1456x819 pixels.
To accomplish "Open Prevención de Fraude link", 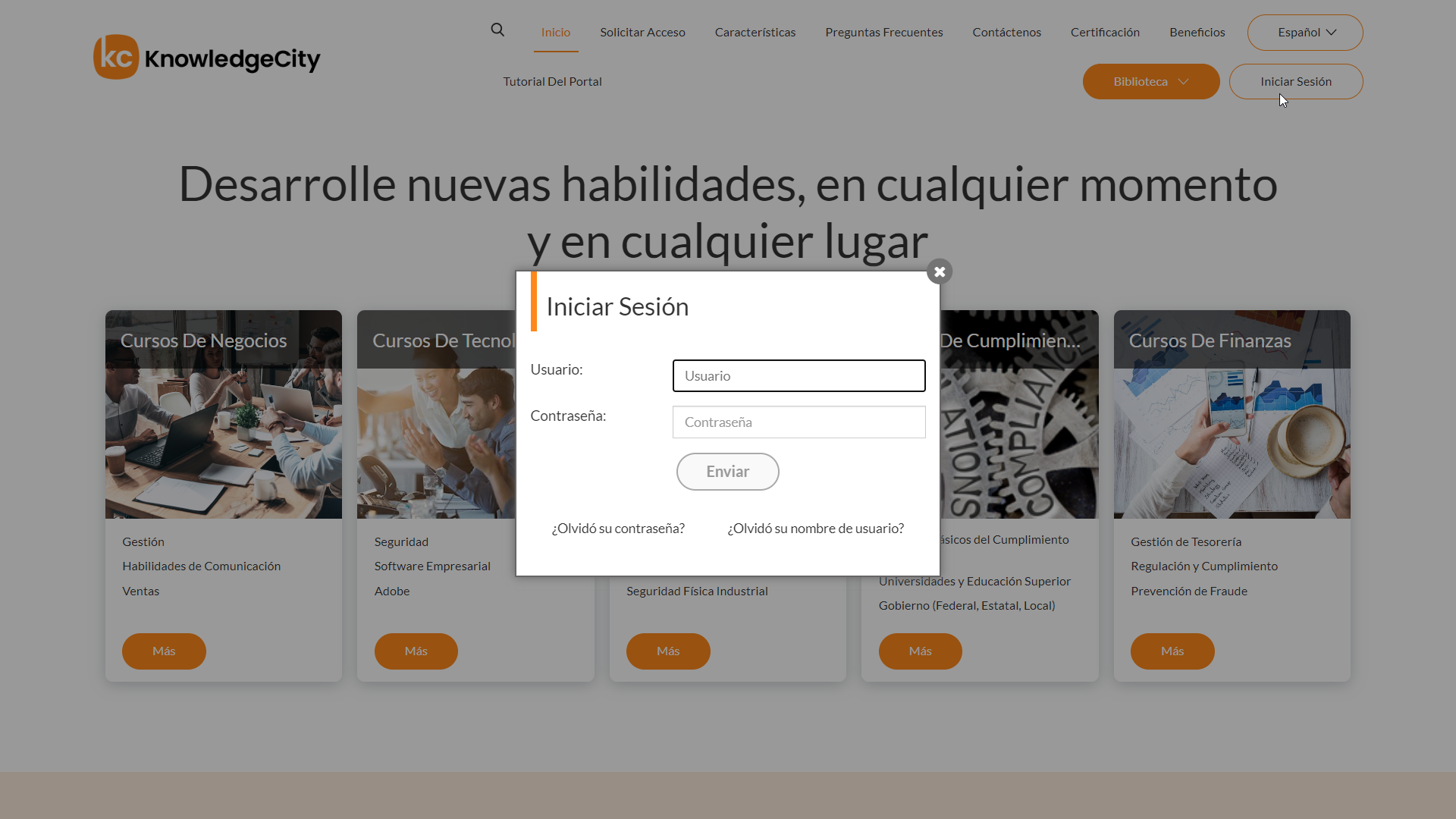I will point(1189,591).
